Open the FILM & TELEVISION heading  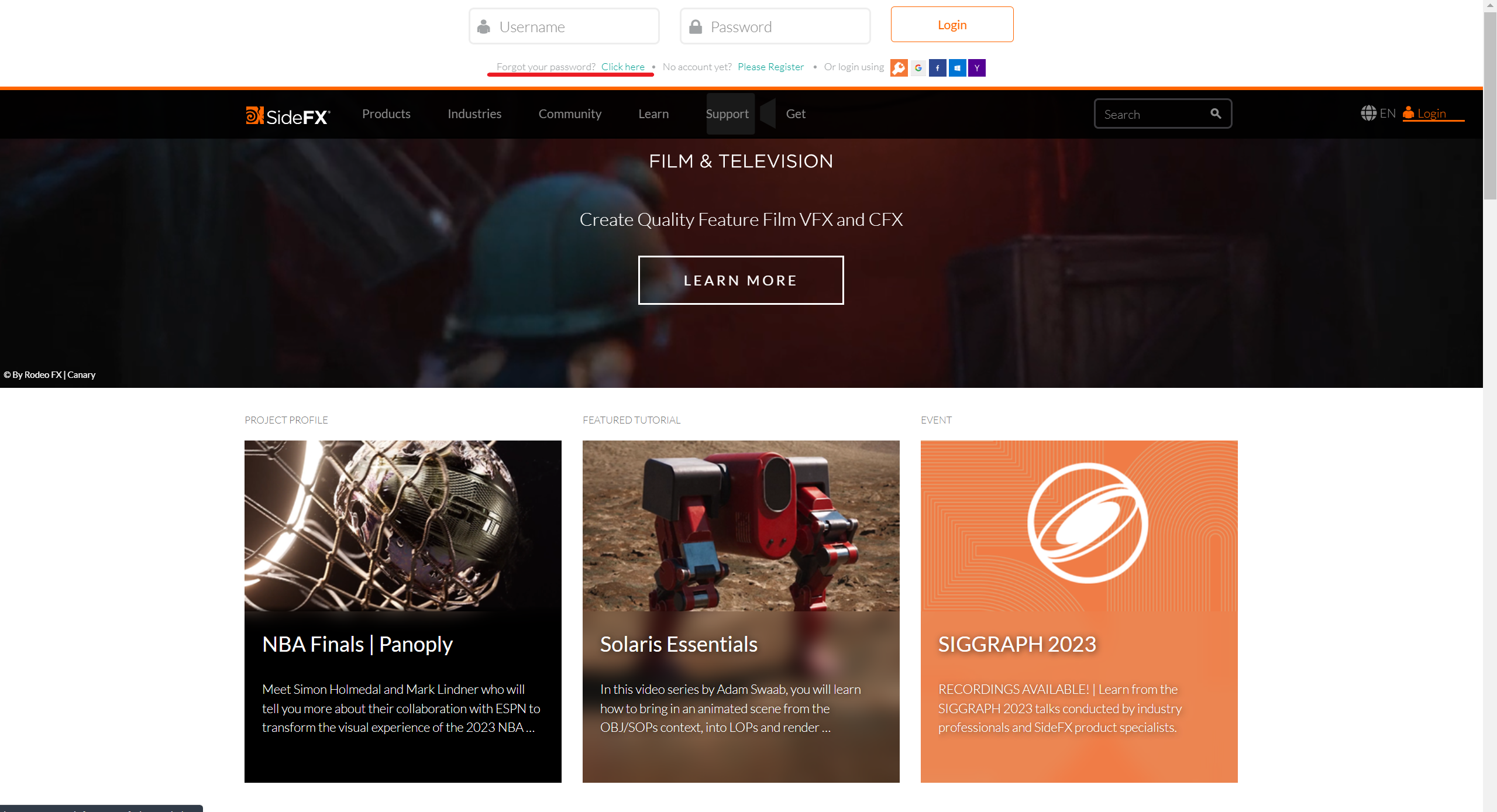click(x=741, y=161)
